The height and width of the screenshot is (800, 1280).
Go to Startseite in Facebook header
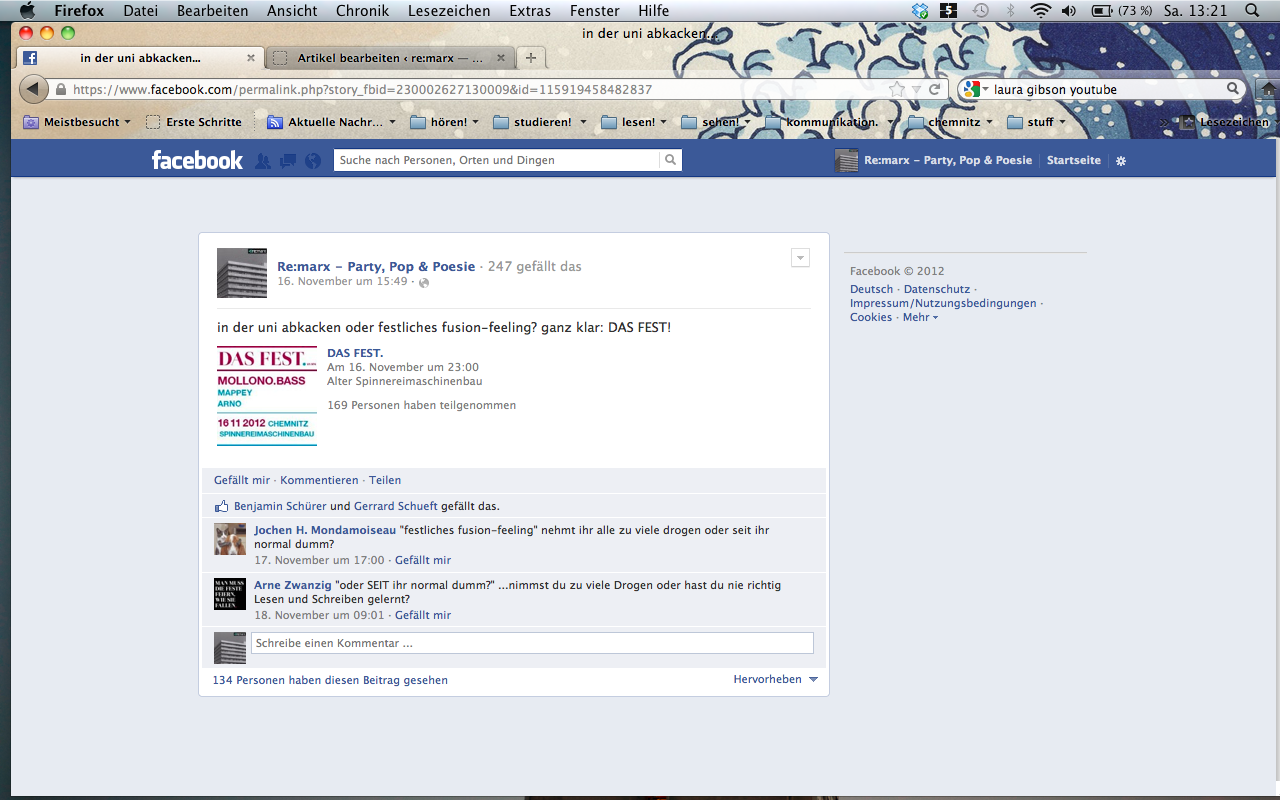point(1074,160)
